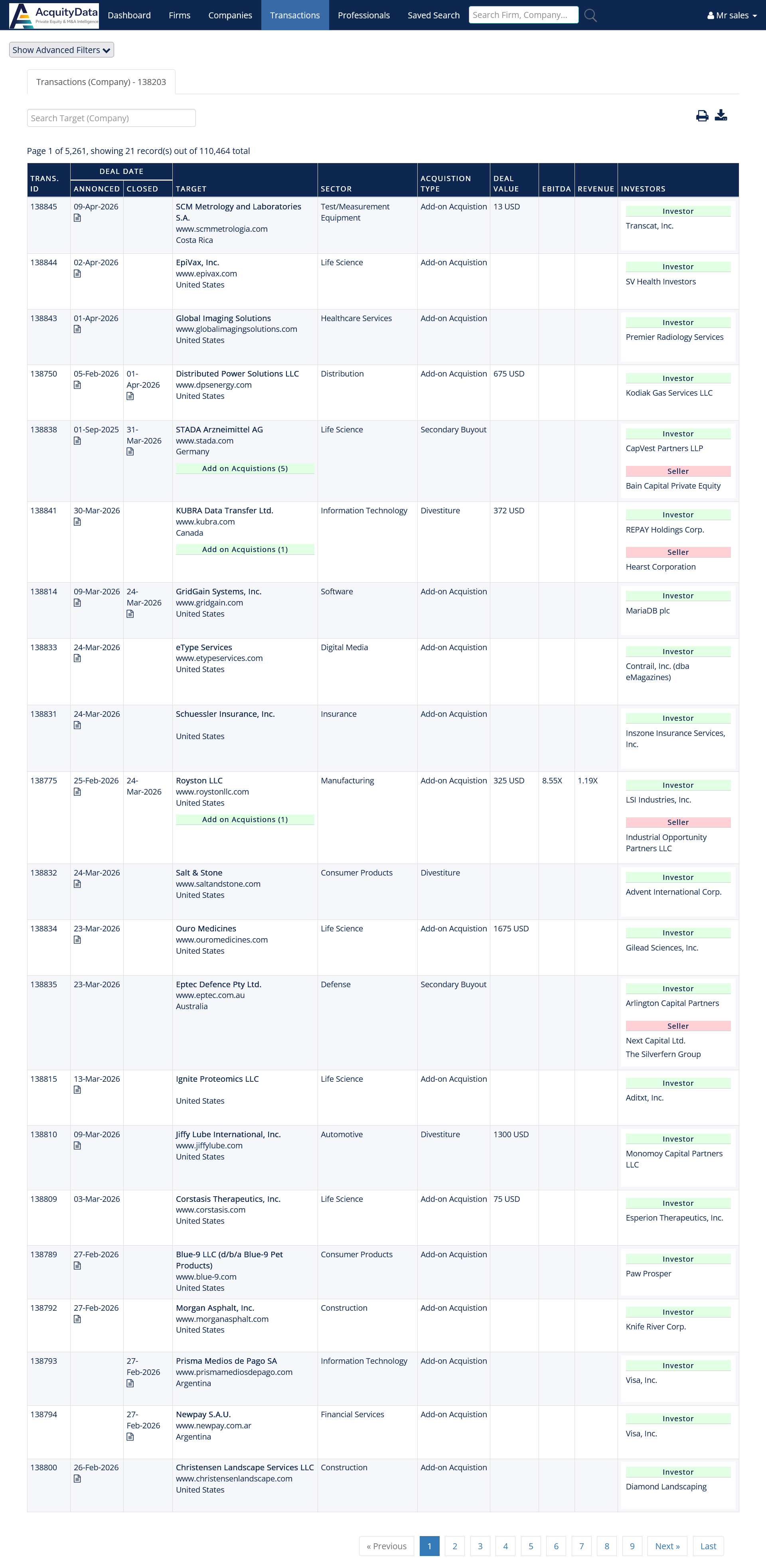Viewport: 766px width, 1568px height.
Task: Go to the Professionals menu
Action: 363,15
